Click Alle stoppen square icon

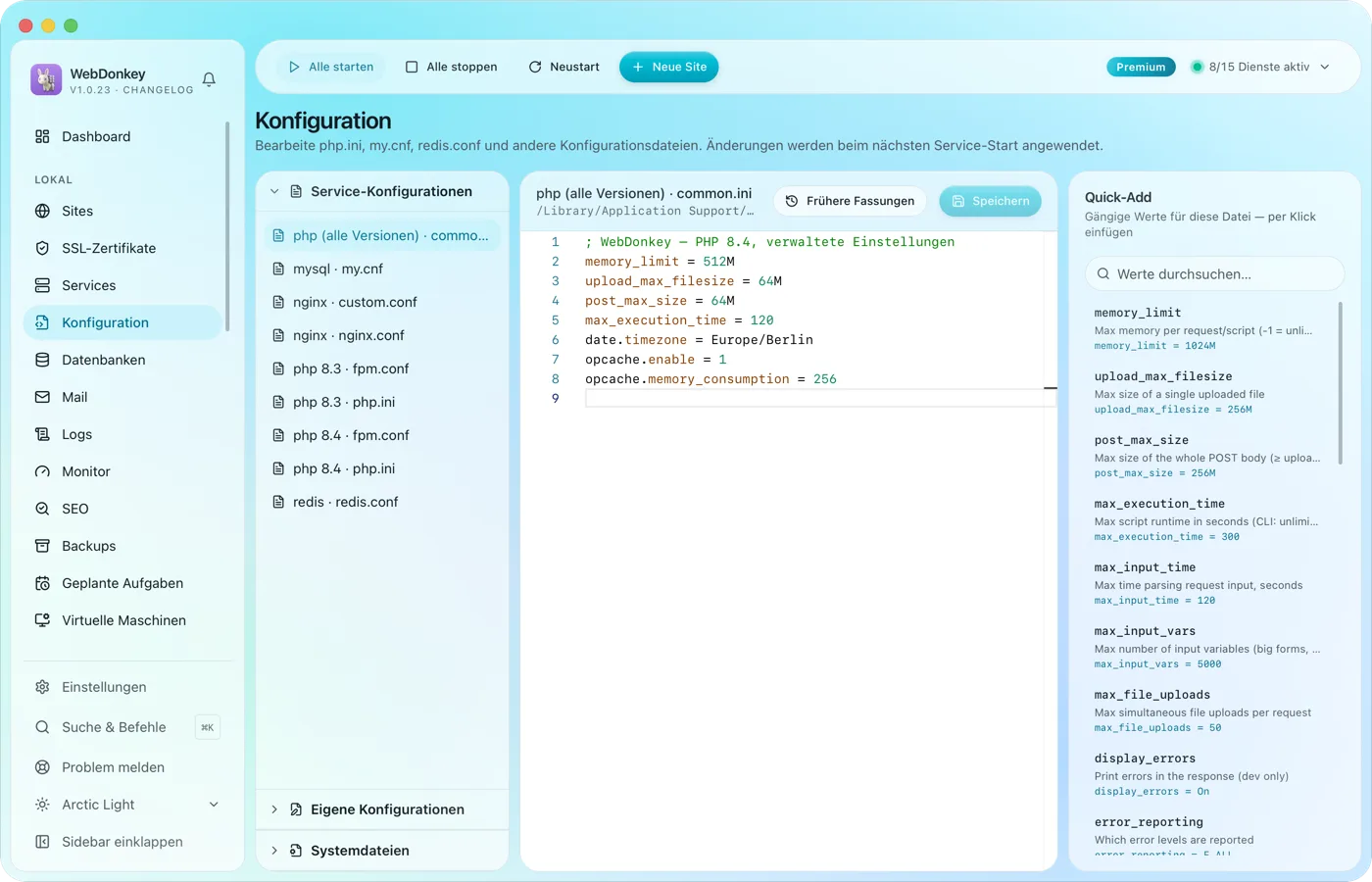coord(412,67)
